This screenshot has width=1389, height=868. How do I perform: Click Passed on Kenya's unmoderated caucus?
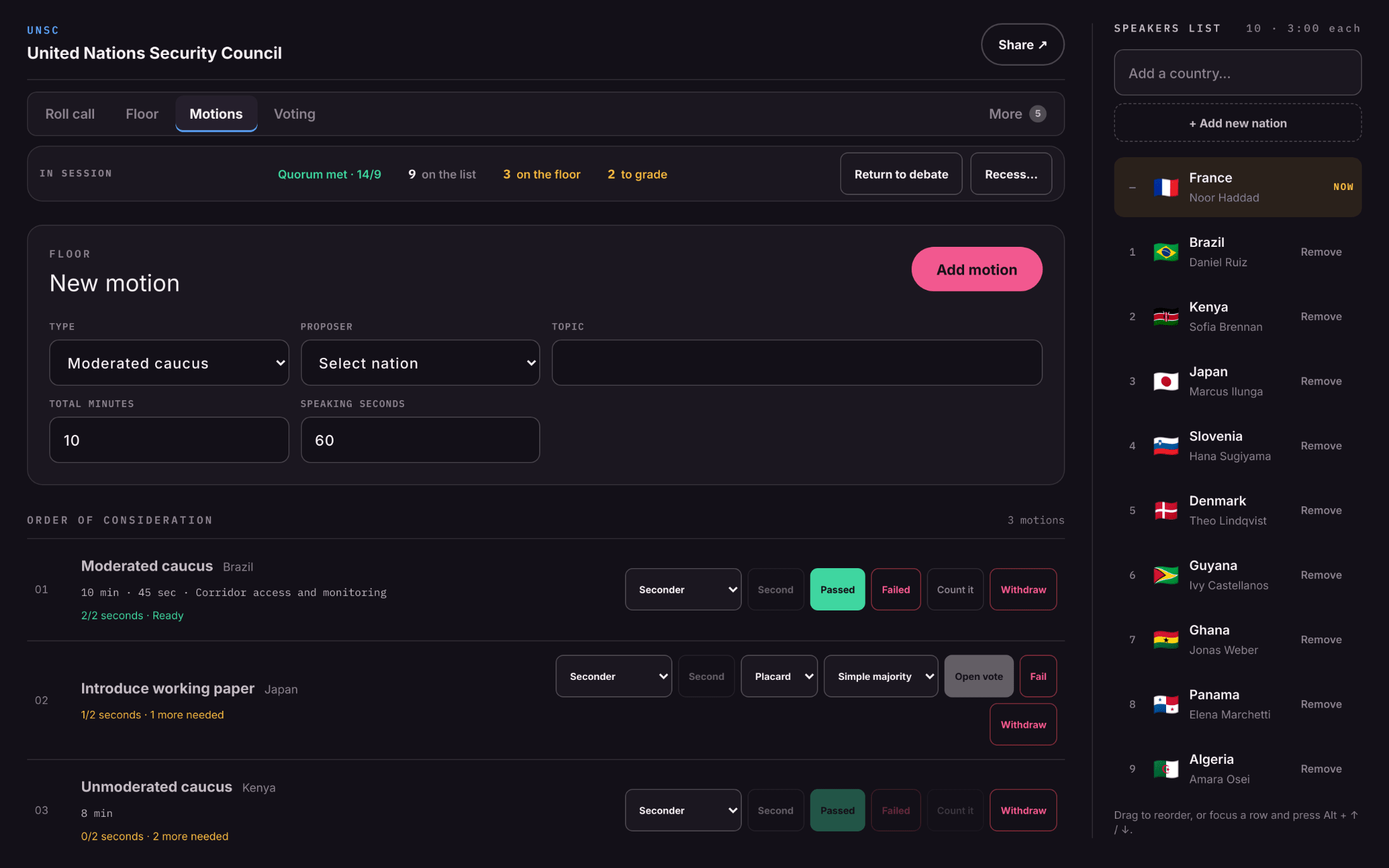click(837, 810)
